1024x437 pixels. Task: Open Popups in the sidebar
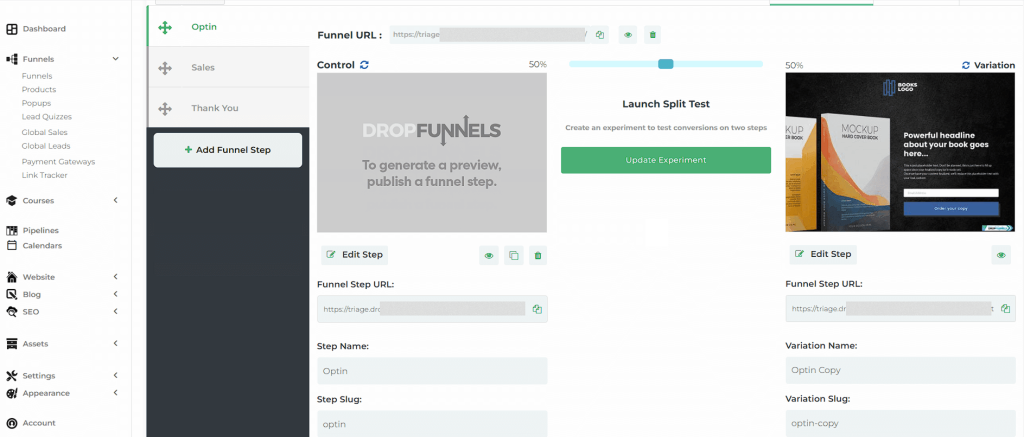click(x=36, y=103)
